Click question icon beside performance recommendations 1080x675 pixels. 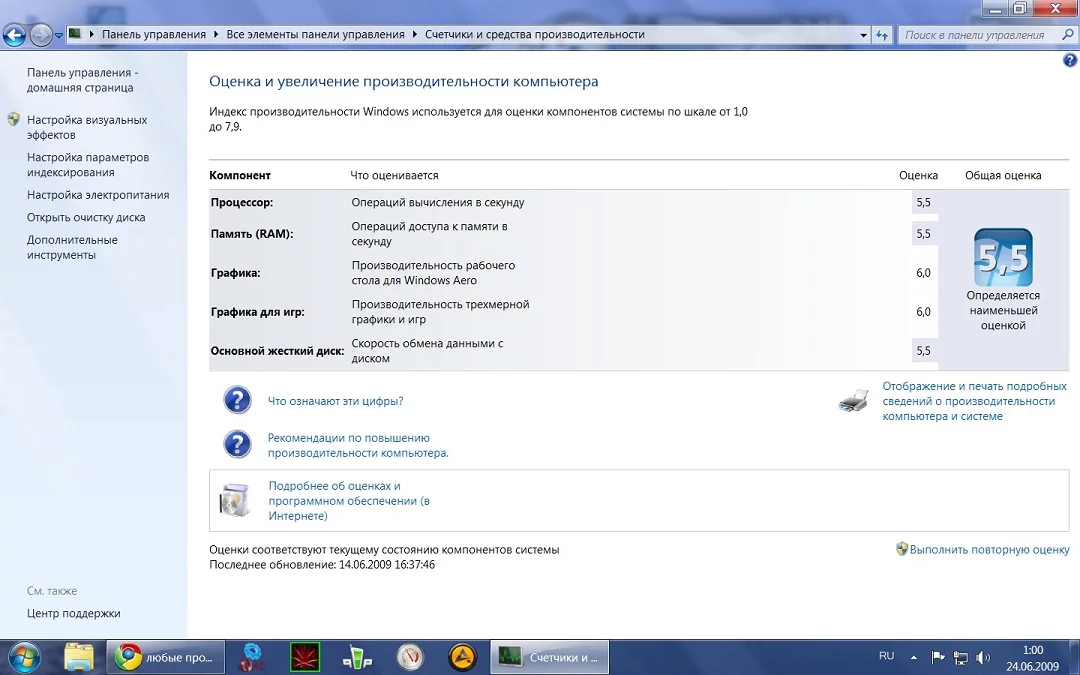click(x=238, y=444)
